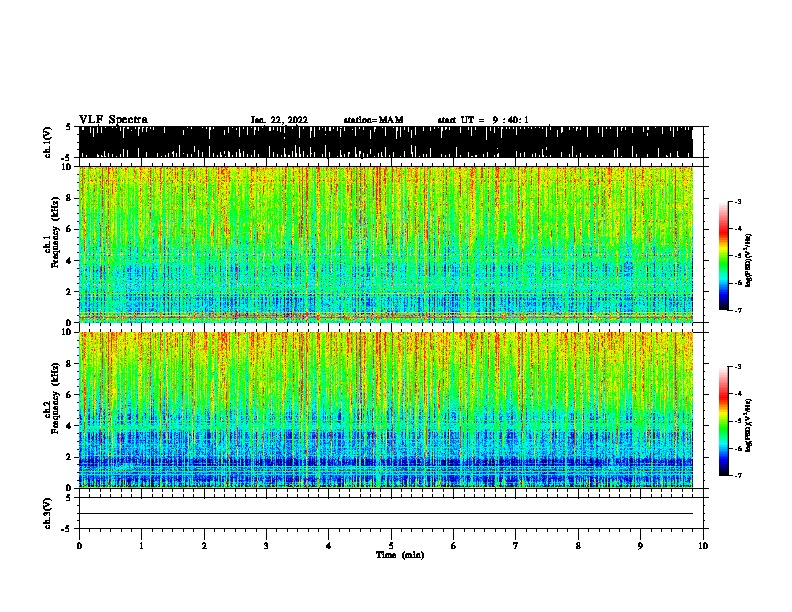
Task: Click the ch.3(V) axis label
Action: pos(47,514)
